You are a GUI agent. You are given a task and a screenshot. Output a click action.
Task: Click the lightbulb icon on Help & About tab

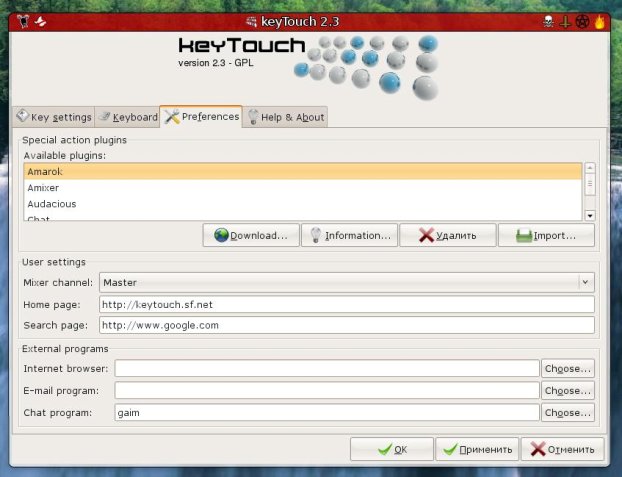253,117
